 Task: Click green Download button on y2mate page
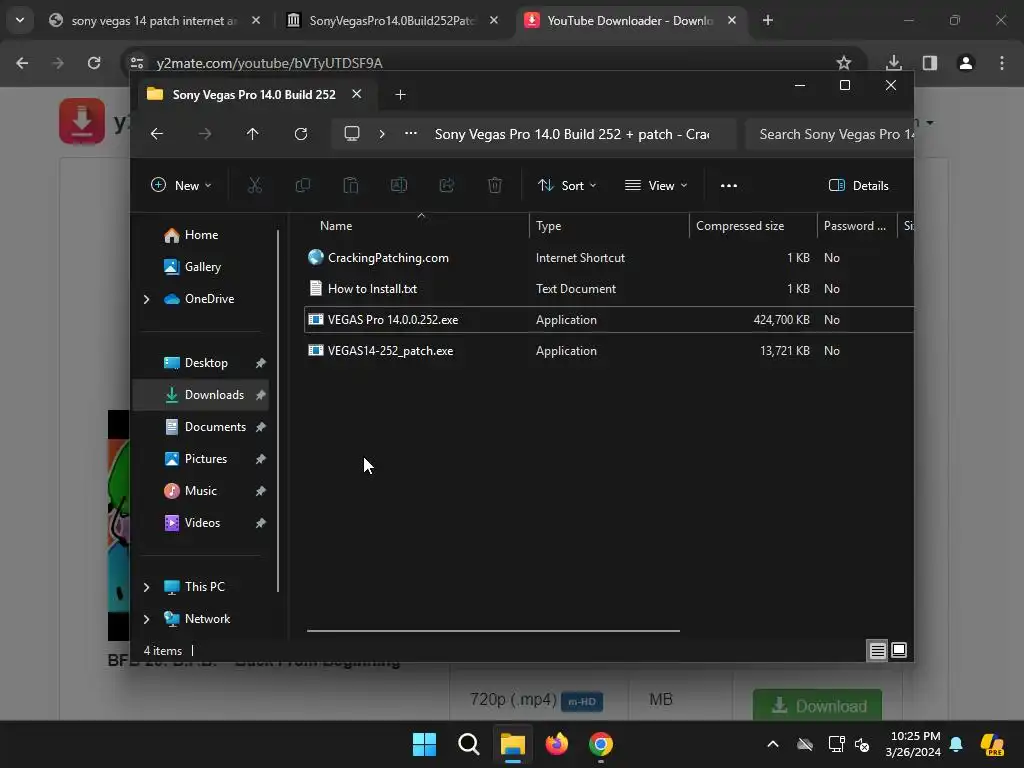click(818, 705)
